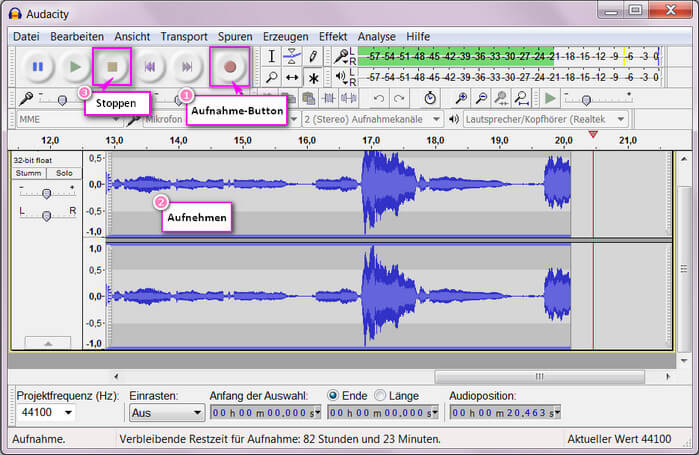
Task: Toggle the Sync-Lock tracks clock icon
Action: 430,98
